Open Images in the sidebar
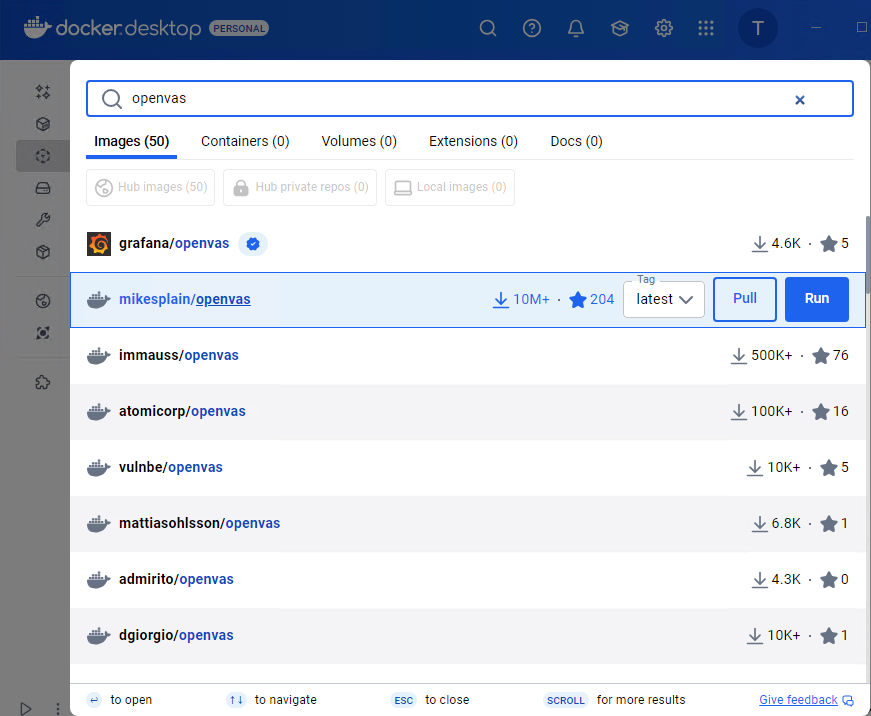The width and height of the screenshot is (871, 716). (43, 156)
